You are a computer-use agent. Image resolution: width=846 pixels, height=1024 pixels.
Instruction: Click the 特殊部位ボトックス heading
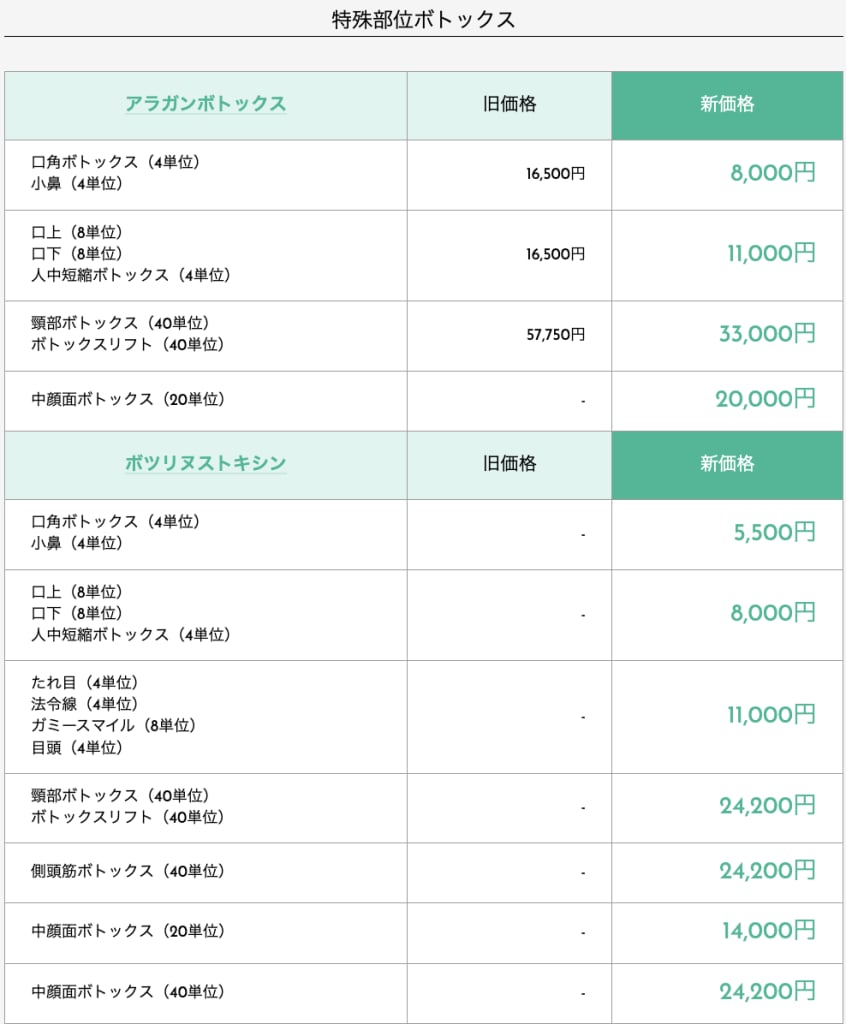pyautogui.click(x=423, y=20)
